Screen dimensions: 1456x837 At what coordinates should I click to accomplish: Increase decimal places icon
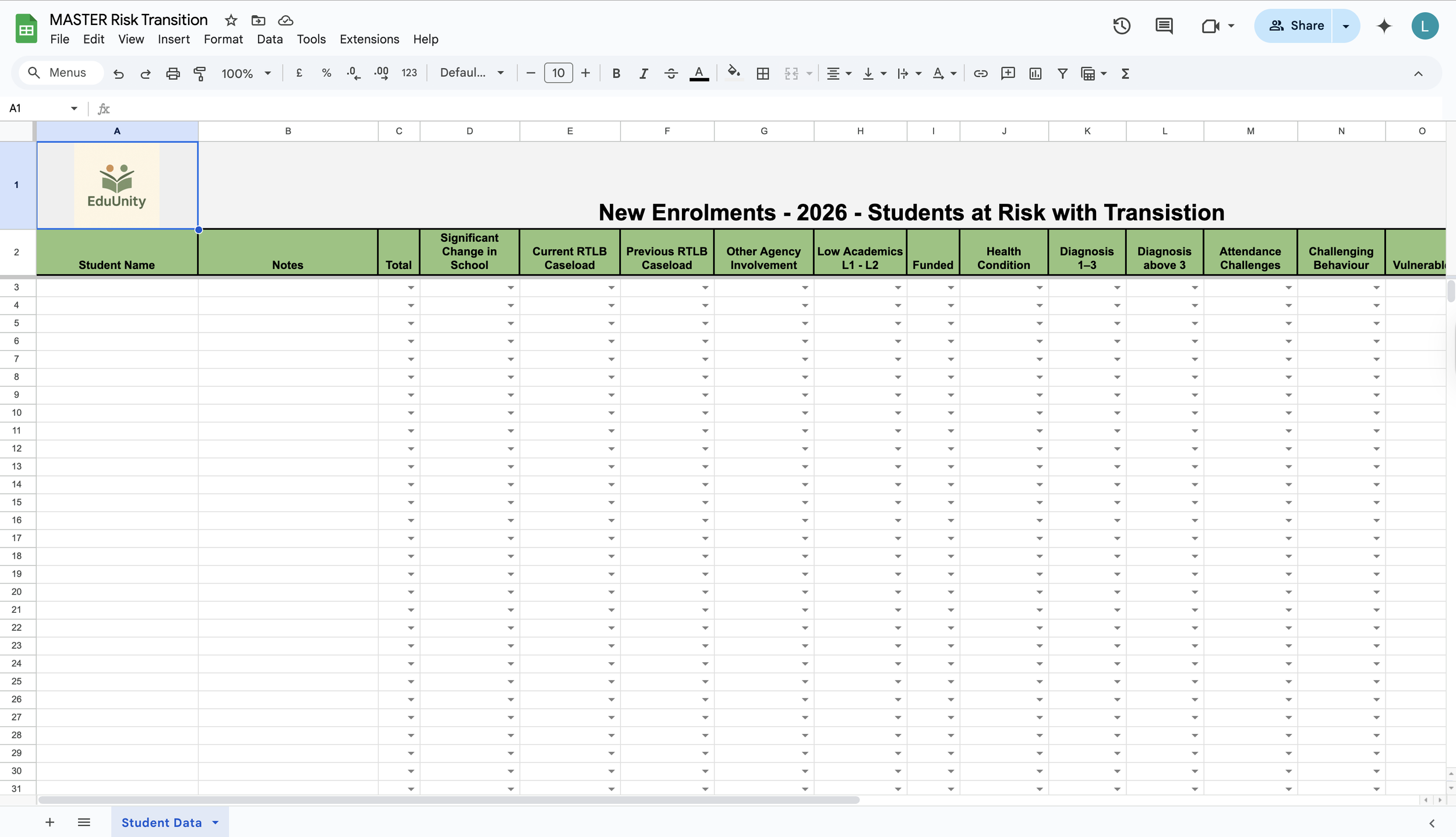tap(381, 73)
